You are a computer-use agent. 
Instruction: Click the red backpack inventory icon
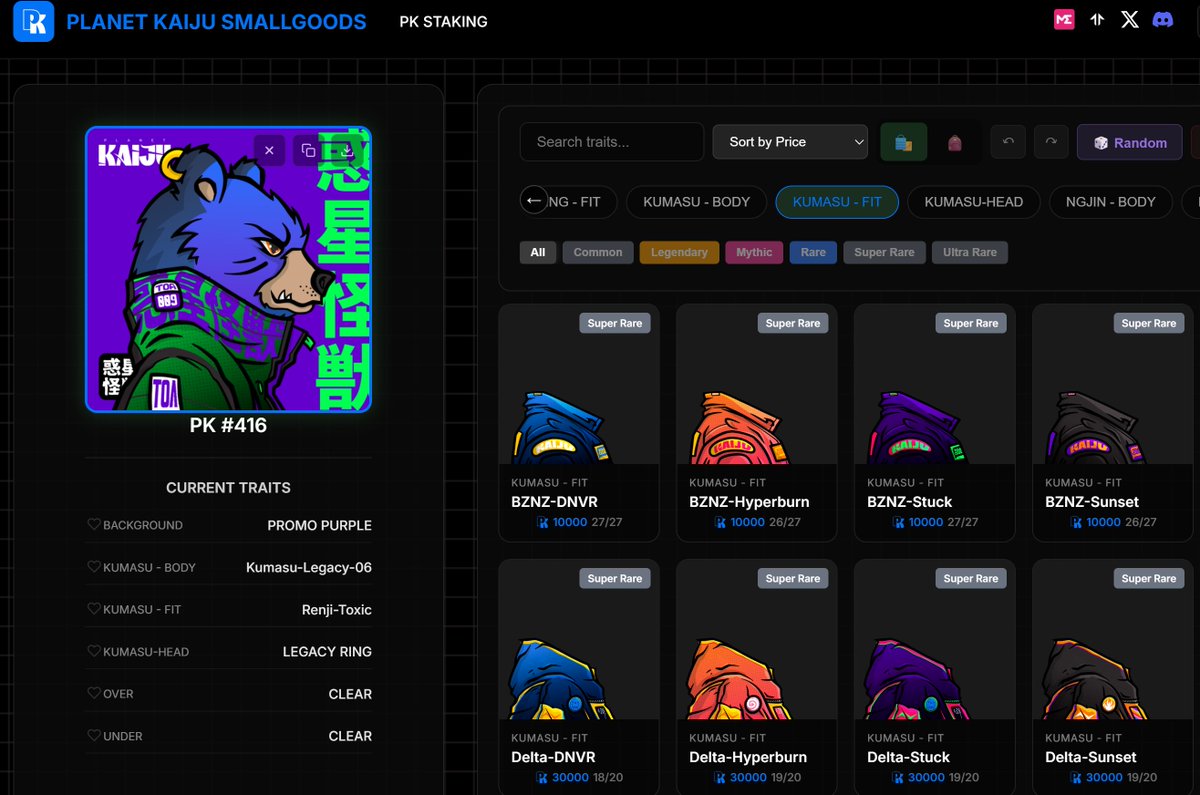[x=954, y=142]
